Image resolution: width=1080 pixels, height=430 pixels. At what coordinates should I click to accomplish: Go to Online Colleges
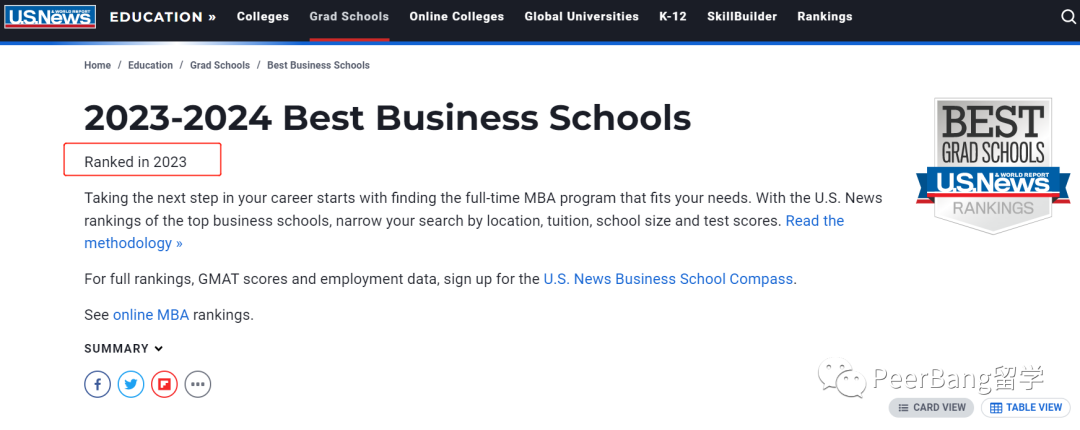[x=457, y=17]
